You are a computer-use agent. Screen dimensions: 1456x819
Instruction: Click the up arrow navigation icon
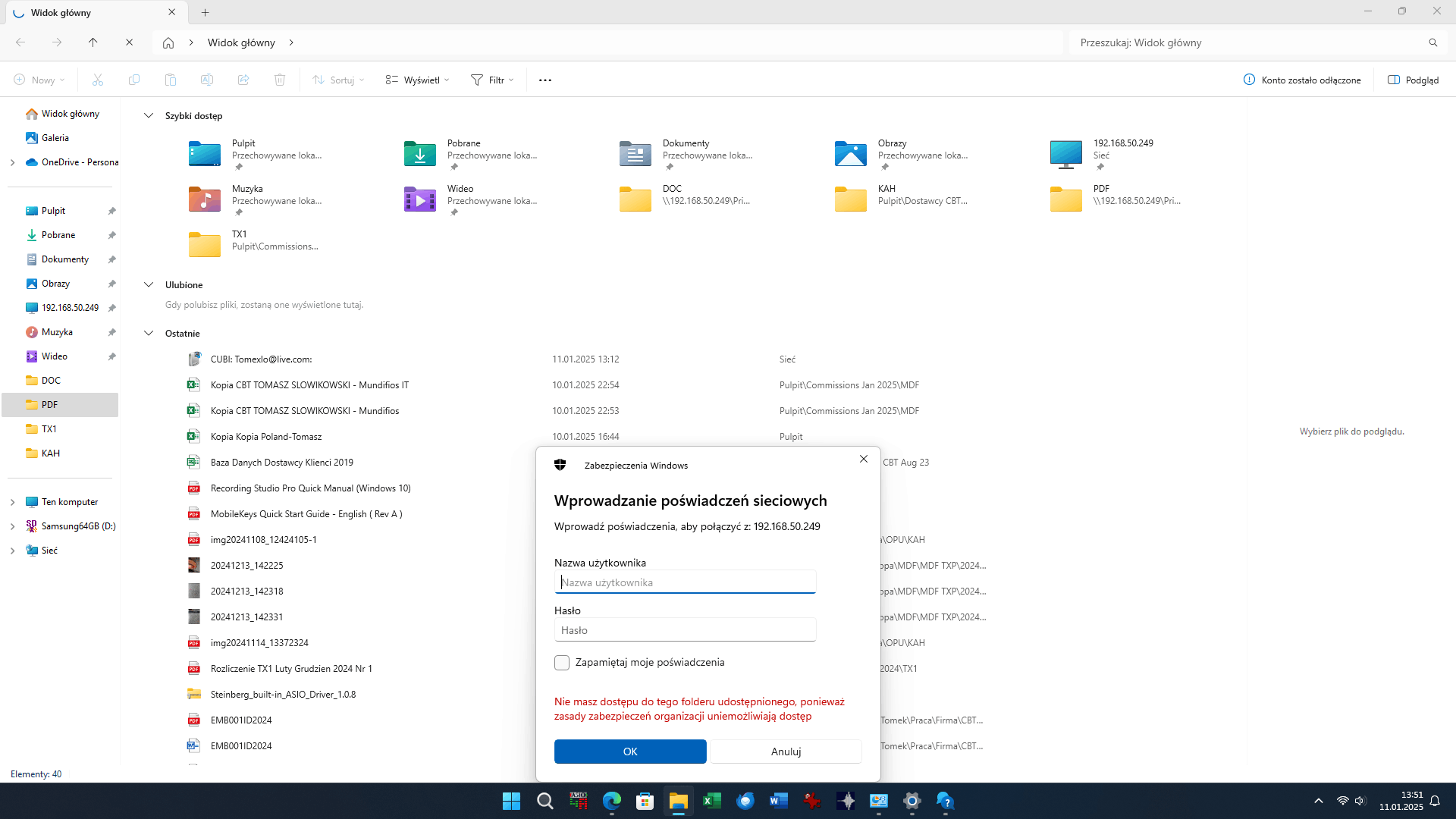pyautogui.click(x=93, y=42)
